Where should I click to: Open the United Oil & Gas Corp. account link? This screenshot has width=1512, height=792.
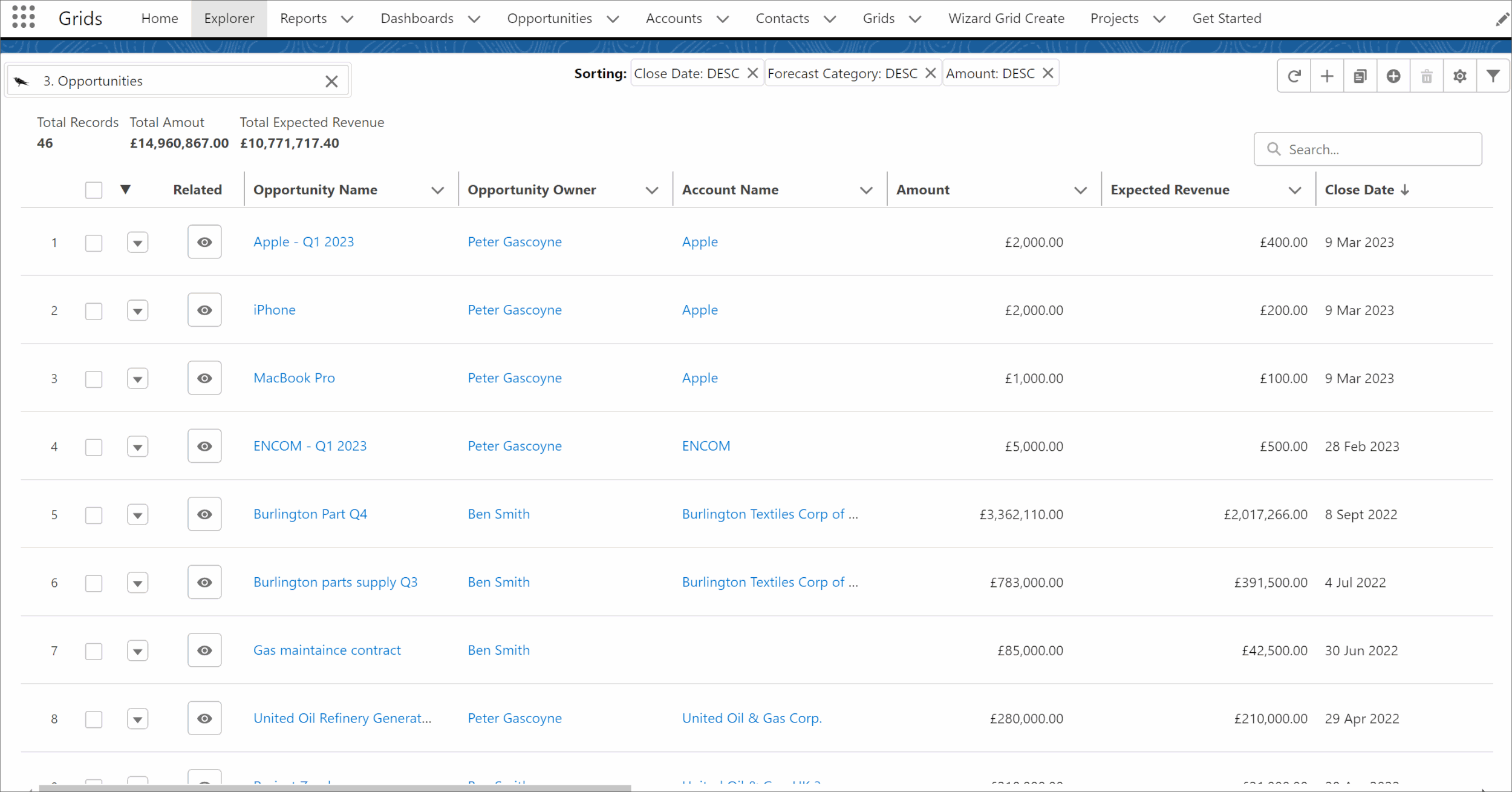coord(752,718)
